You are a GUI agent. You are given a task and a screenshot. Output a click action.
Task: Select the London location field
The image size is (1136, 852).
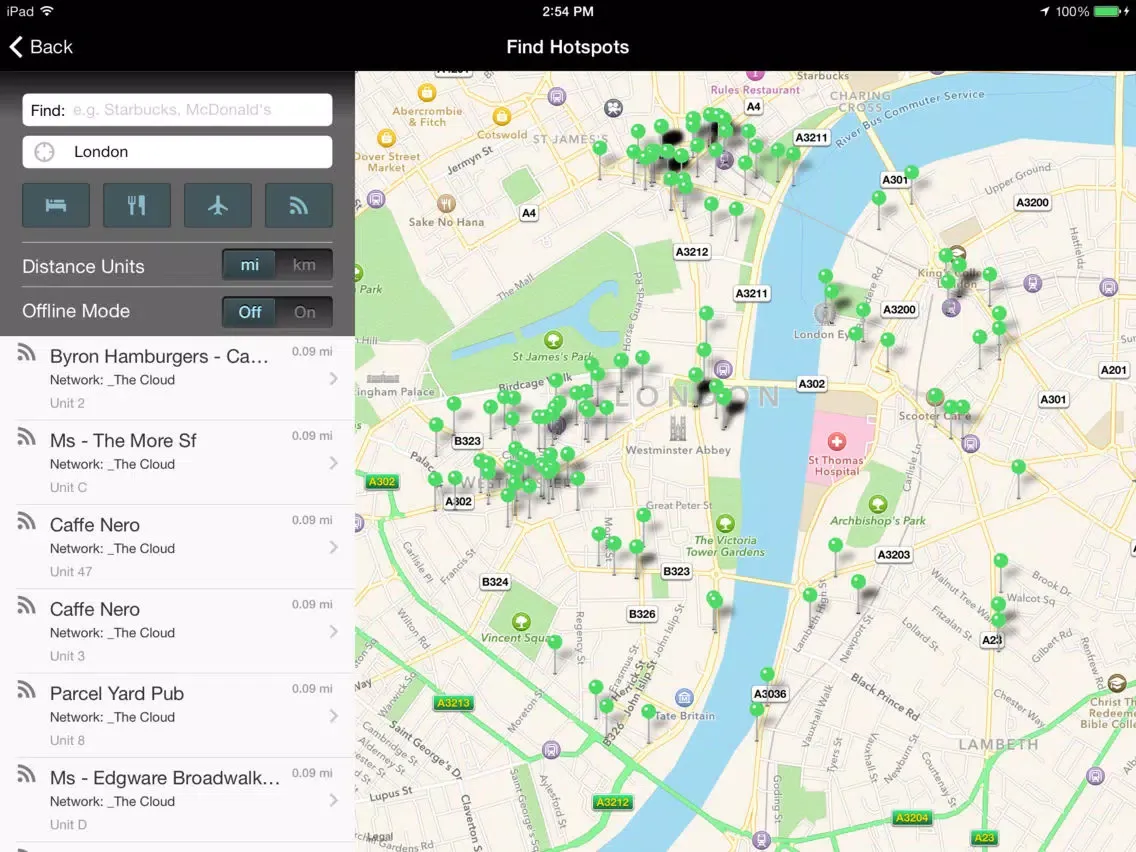(x=178, y=151)
